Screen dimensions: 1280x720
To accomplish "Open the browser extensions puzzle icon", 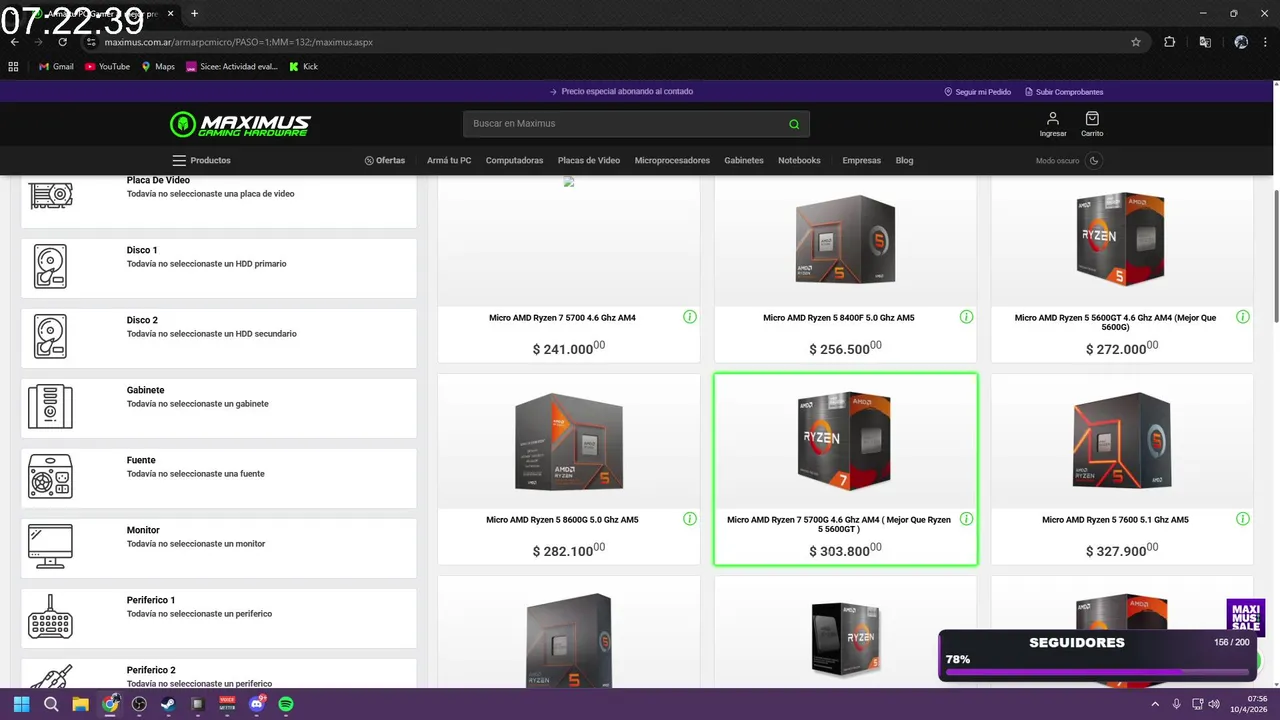I will click(x=1169, y=42).
